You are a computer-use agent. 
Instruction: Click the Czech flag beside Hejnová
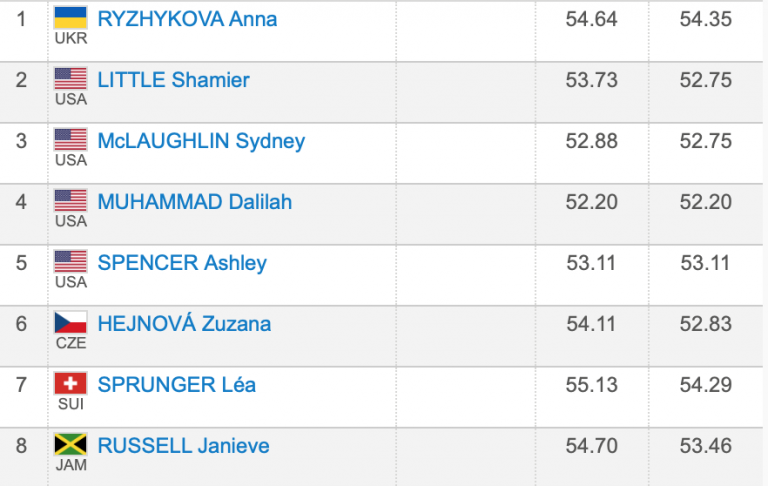tap(71, 322)
